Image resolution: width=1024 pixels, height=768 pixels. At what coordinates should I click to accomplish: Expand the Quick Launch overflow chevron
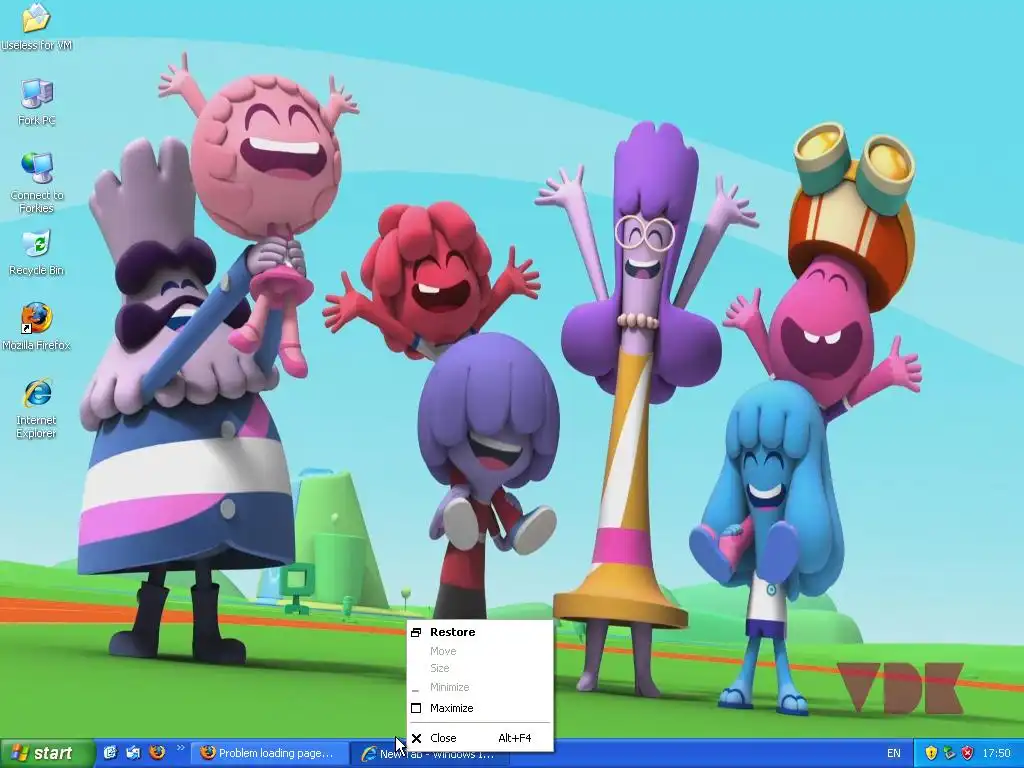tap(180, 748)
